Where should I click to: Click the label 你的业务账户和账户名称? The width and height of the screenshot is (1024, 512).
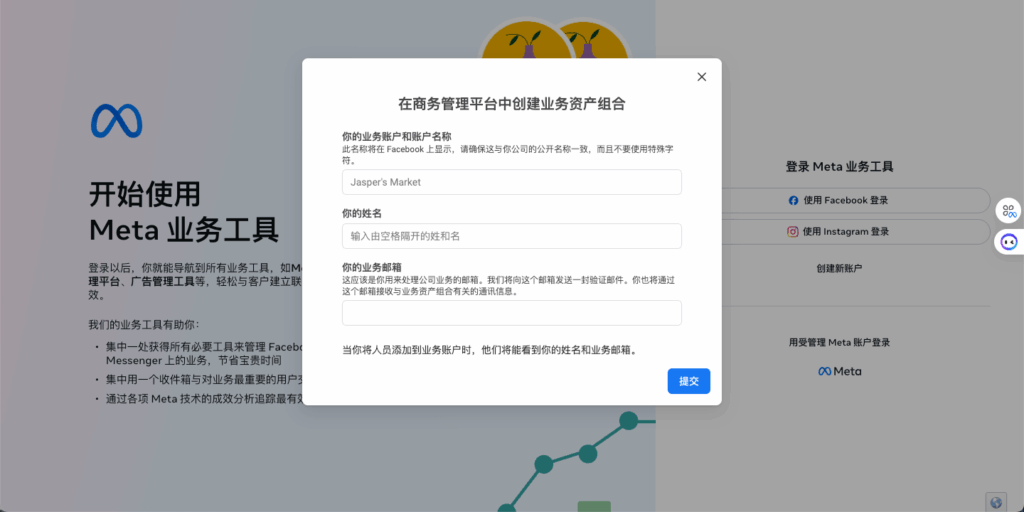(396, 136)
